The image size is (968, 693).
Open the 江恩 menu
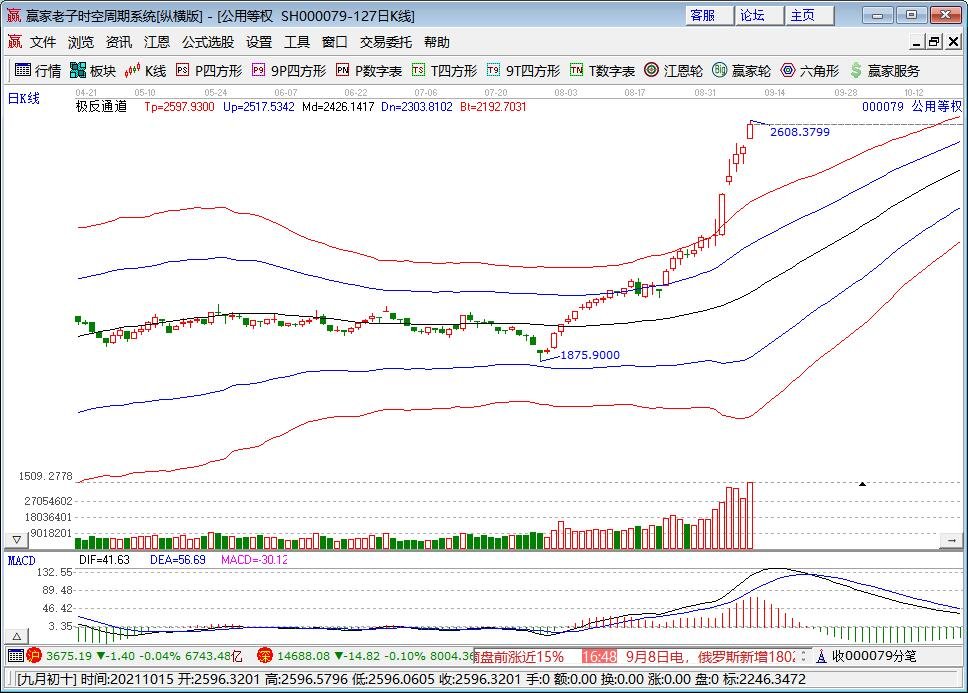(x=157, y=42)
